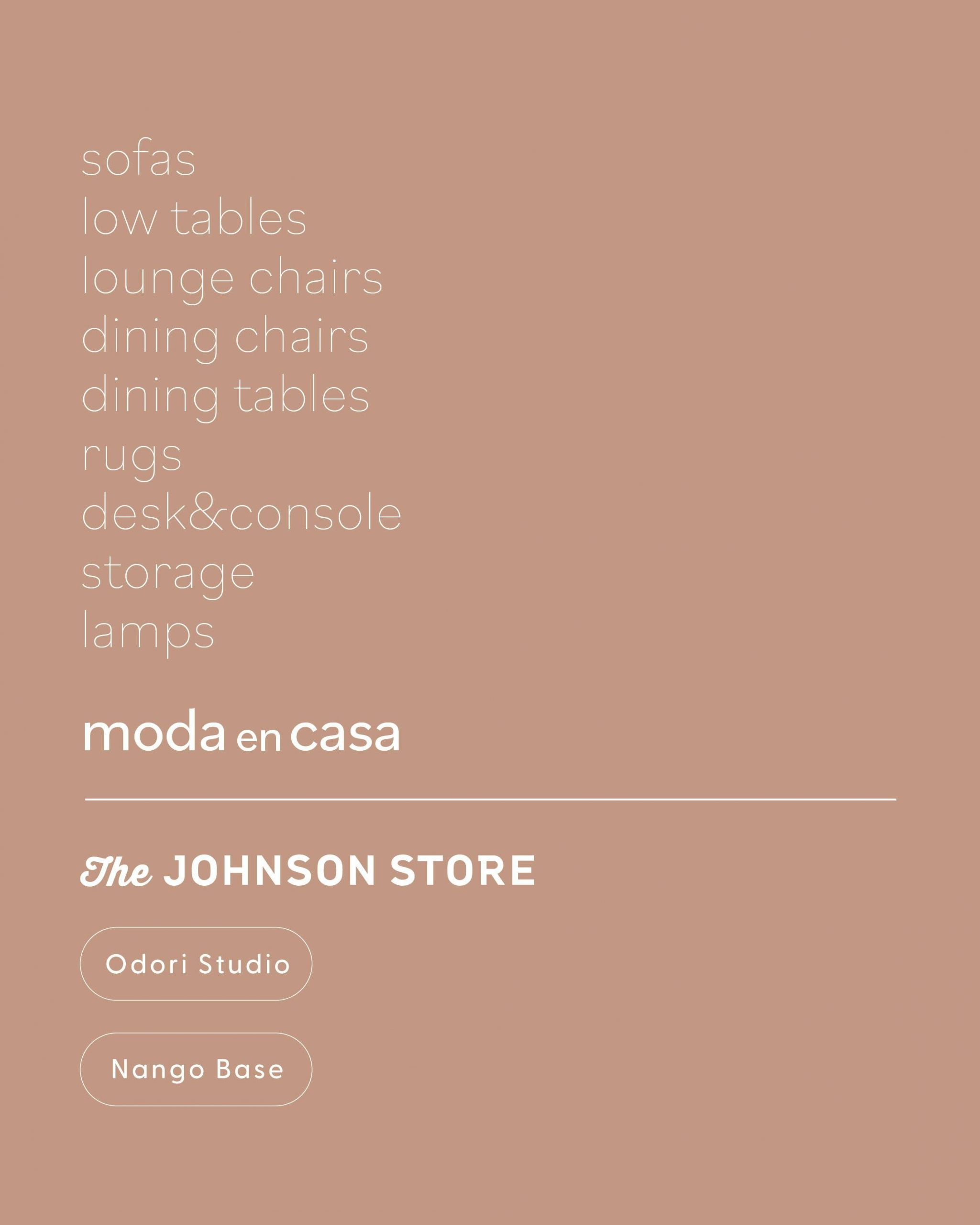Click the word console in desk&console
980x1225 pixels.
point(315,512)
